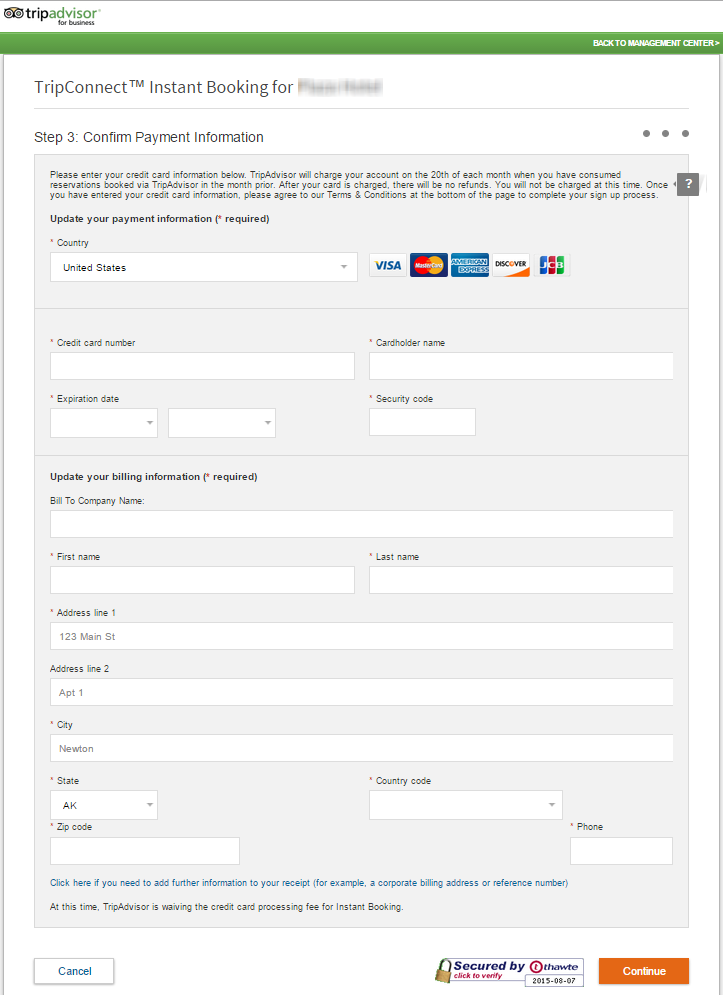723x995 pixels.
Task: Click the American Express card icon
Action: click(469, 265)
